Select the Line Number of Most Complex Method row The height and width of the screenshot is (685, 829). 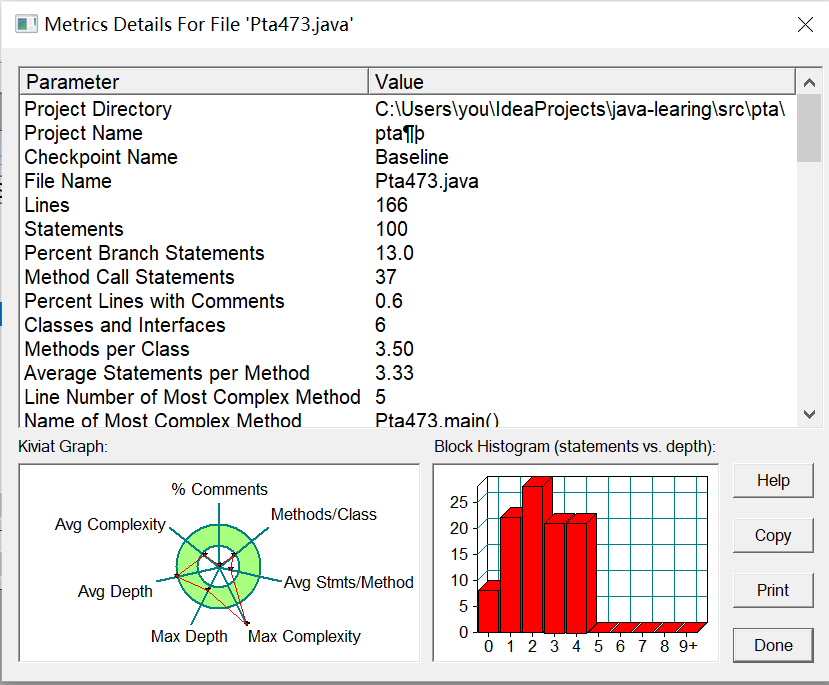click(408, 397)
